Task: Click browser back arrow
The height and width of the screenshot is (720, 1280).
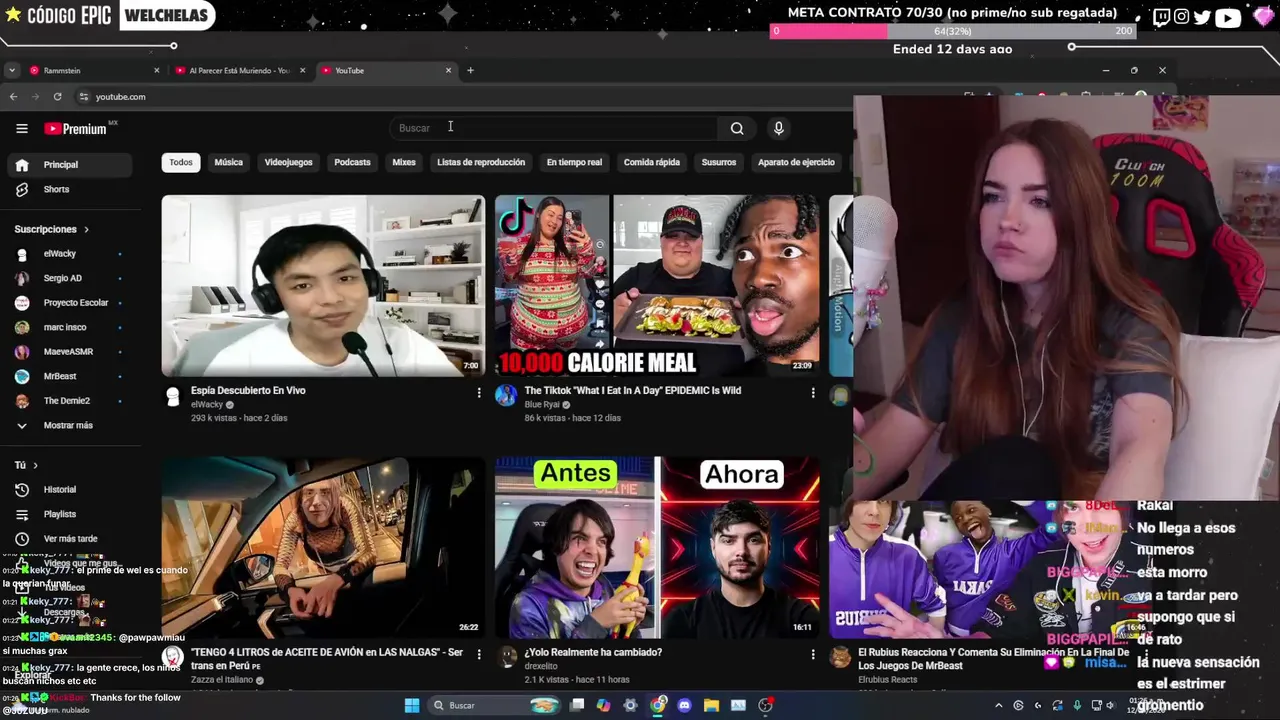Action: pyautogui.click(x=13, y=97)
